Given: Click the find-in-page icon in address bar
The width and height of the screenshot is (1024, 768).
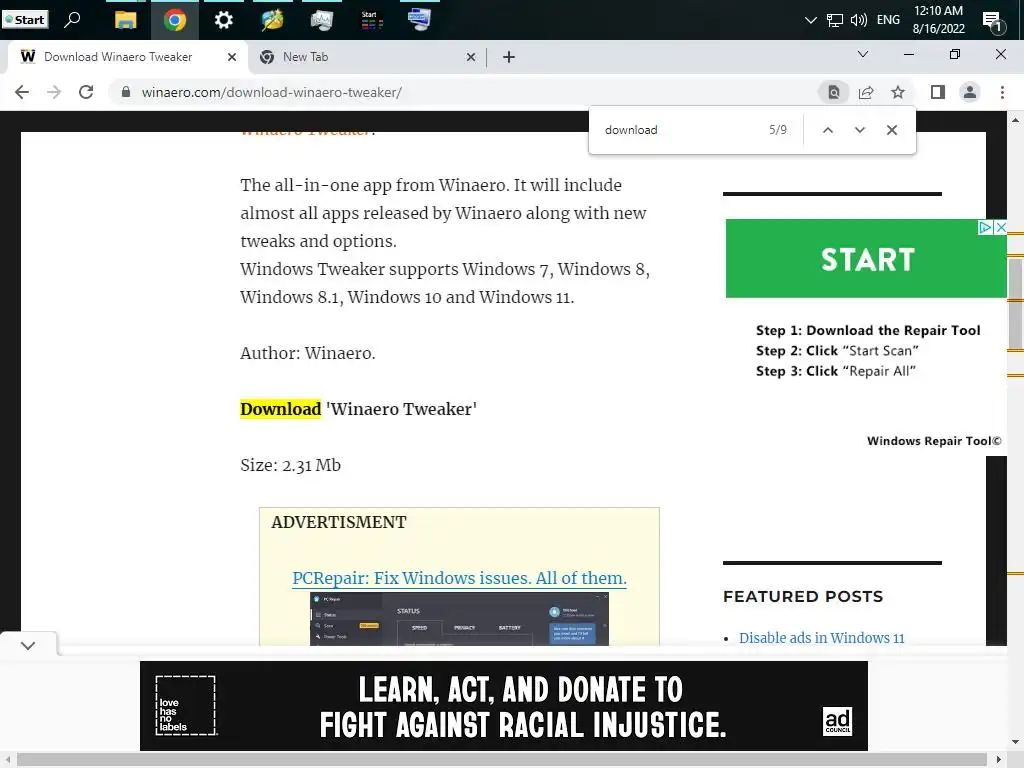Looking at the screenshot, I should click(834, 93).
